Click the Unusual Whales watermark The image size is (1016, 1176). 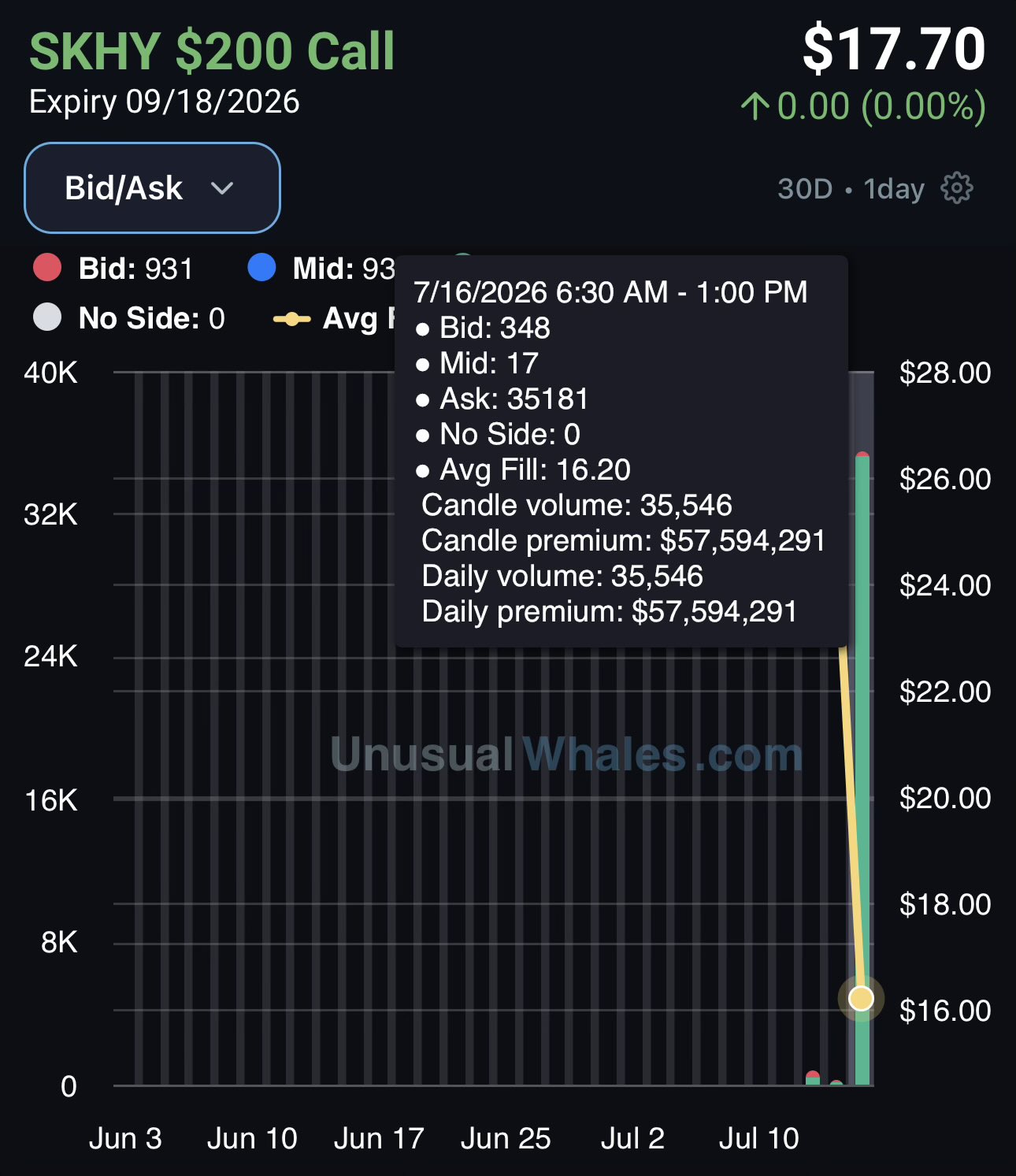click(567, 755)
